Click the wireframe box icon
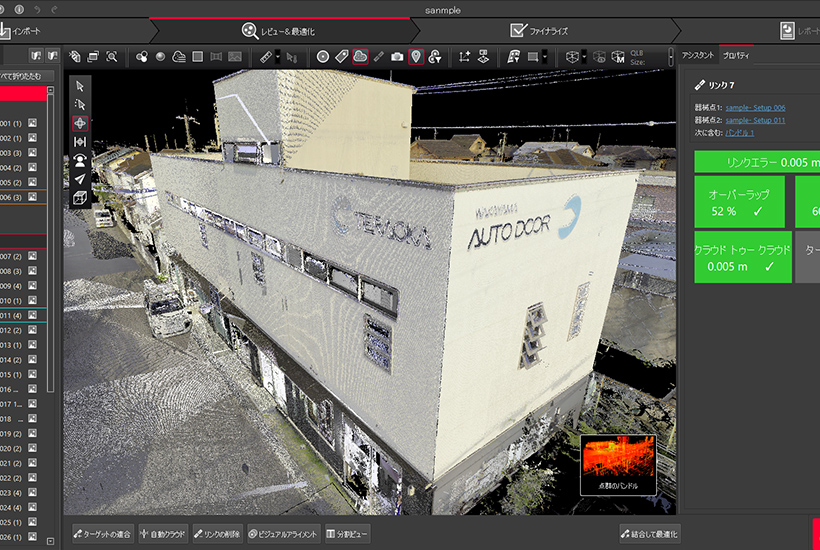This screenshot has width=820, height=550. click(x=572, y=56)
